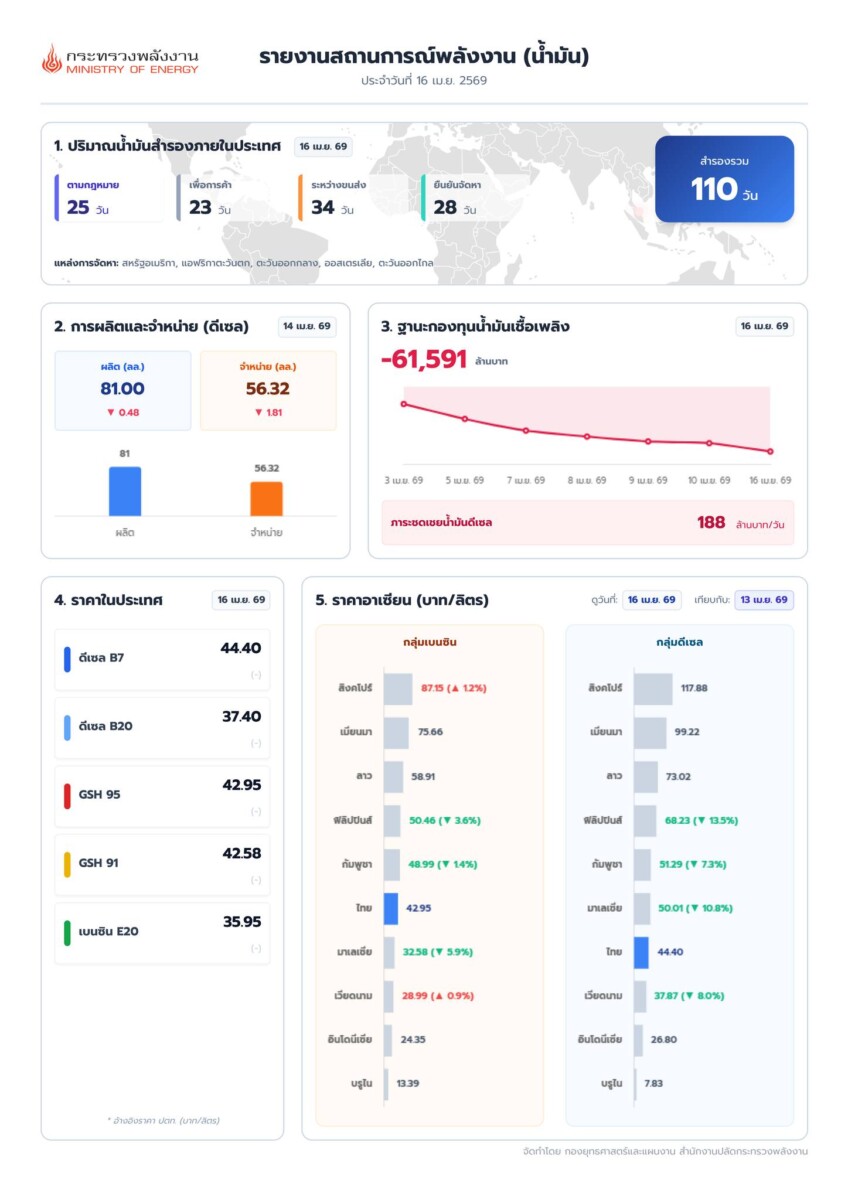Click the Ministry of Energy flame logo
848x1200 pixels.
51,59
